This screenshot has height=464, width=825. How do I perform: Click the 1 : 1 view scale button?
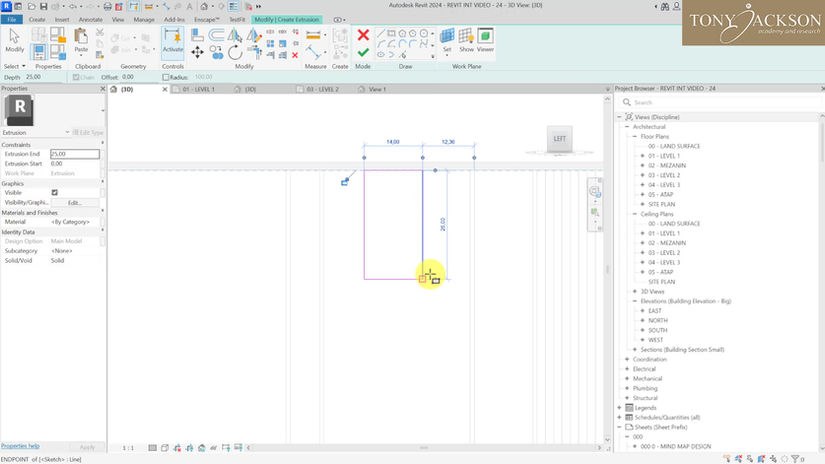click(128, 448)
